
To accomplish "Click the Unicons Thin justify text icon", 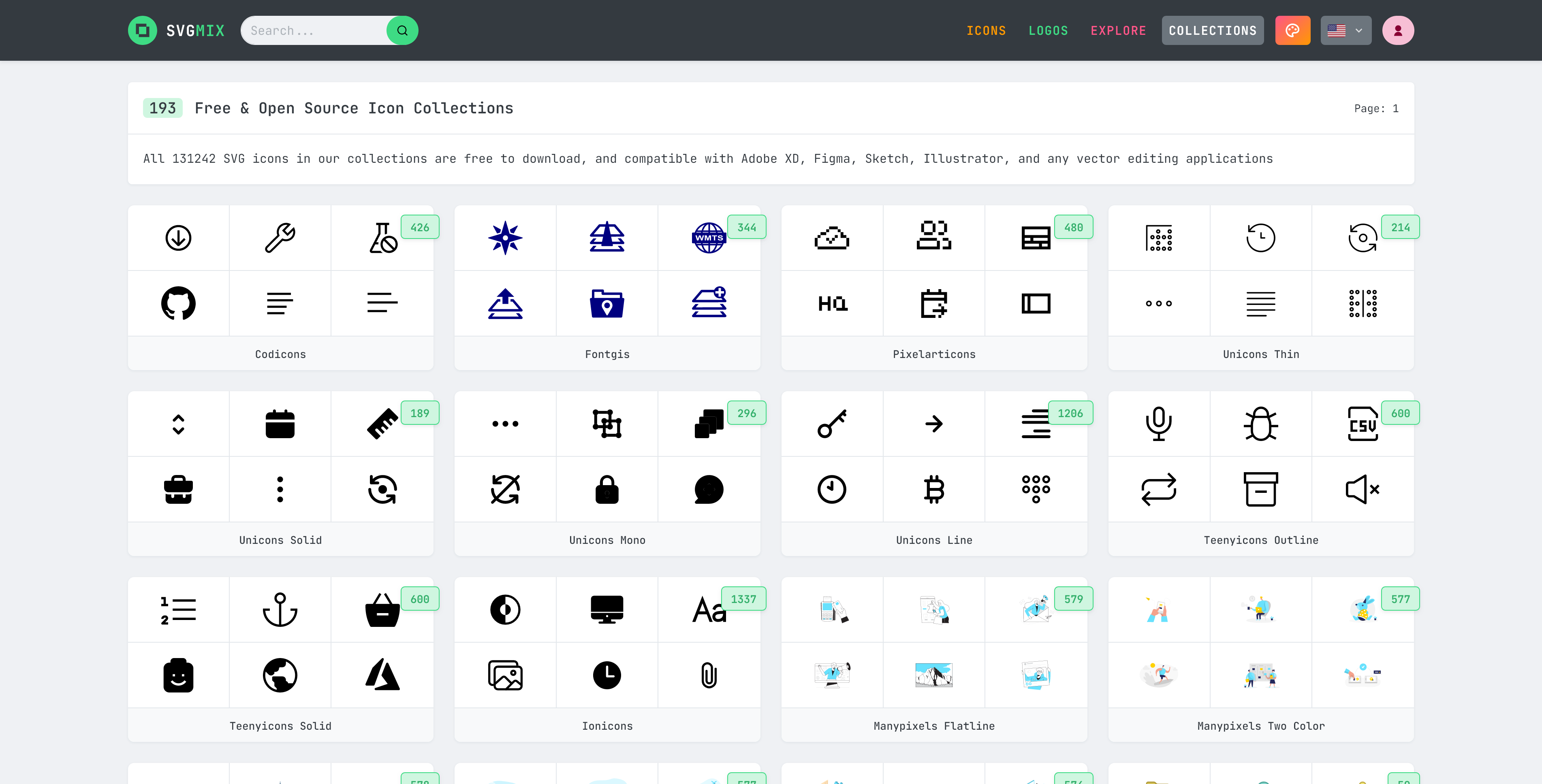I will 1261,303.
